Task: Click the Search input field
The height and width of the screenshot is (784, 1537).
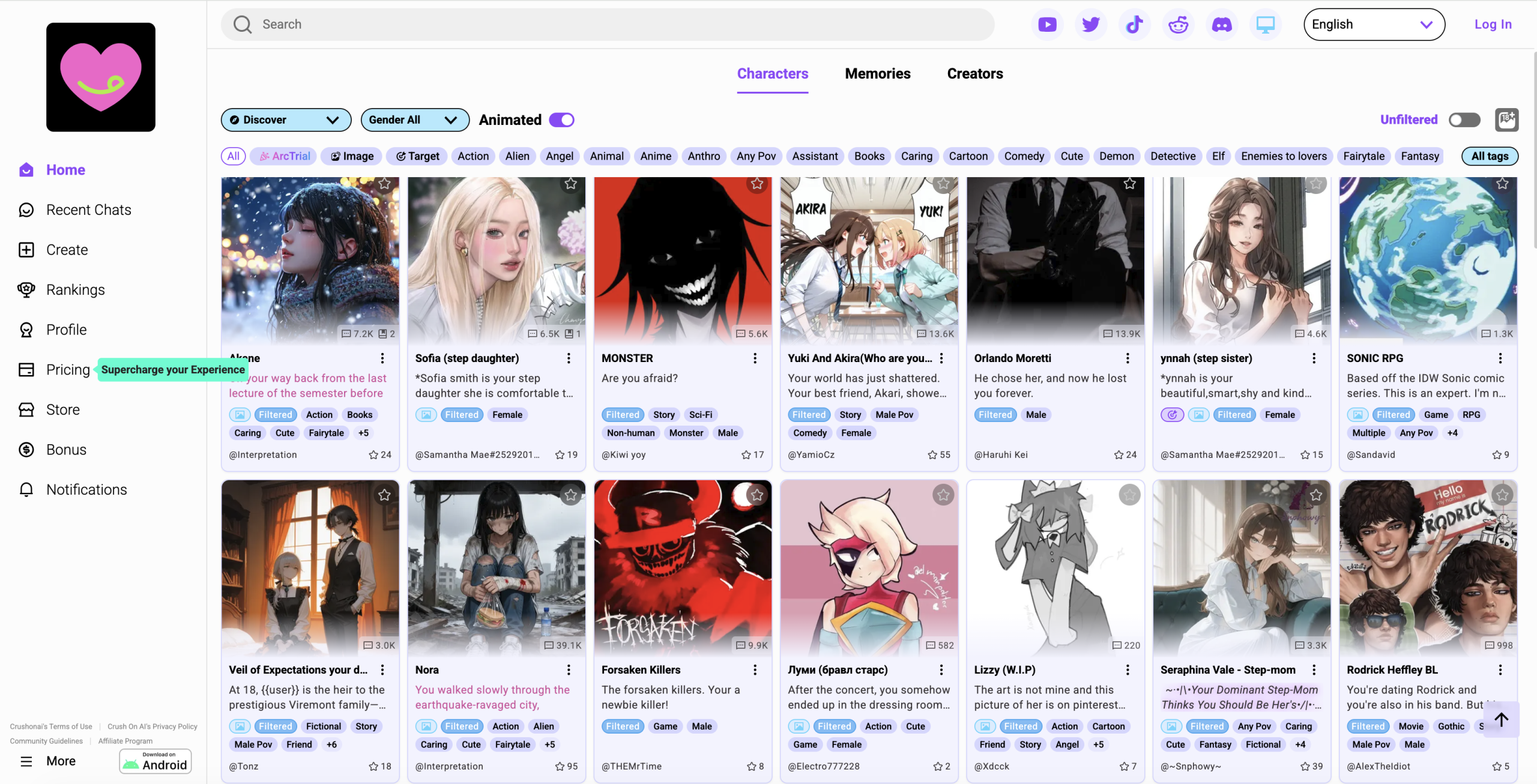Action: click(608, 25)
